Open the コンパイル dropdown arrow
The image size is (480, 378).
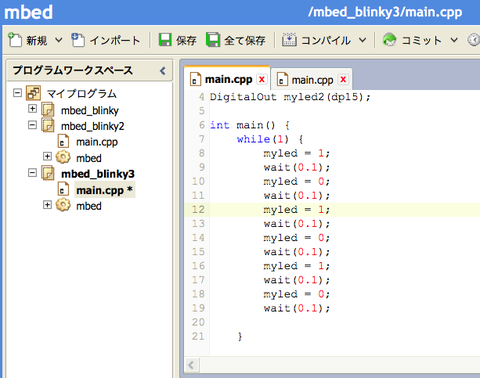(362, 40)
